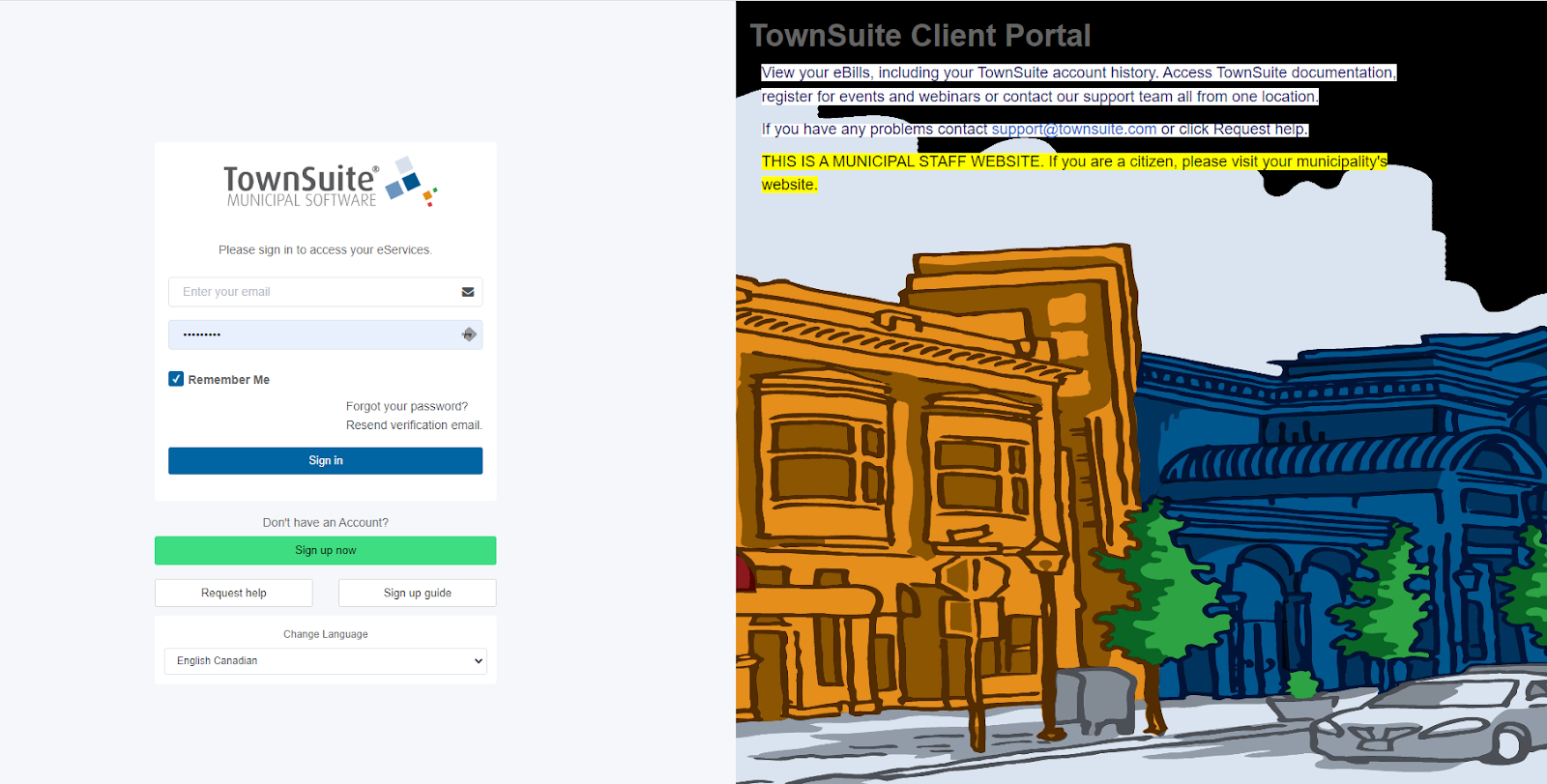
Task: Click the Sign in button
Action: pyautogui.click(x=326, y=461)
